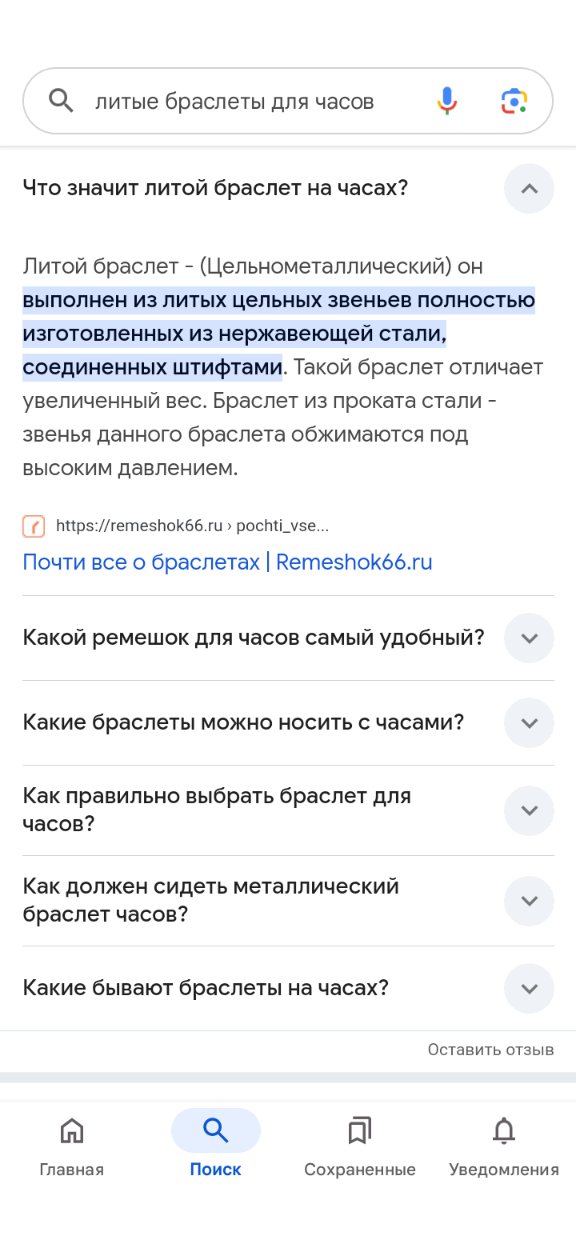
Task: Open the remeshok66.ru breadcrumb URL
Action: [192, 526]
